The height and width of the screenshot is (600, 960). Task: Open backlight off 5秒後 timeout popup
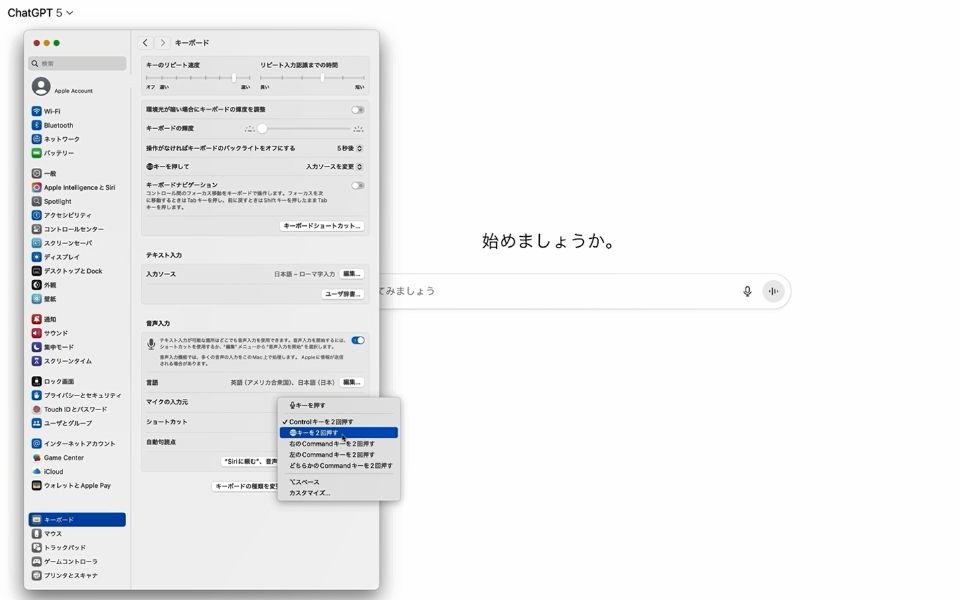349,148
